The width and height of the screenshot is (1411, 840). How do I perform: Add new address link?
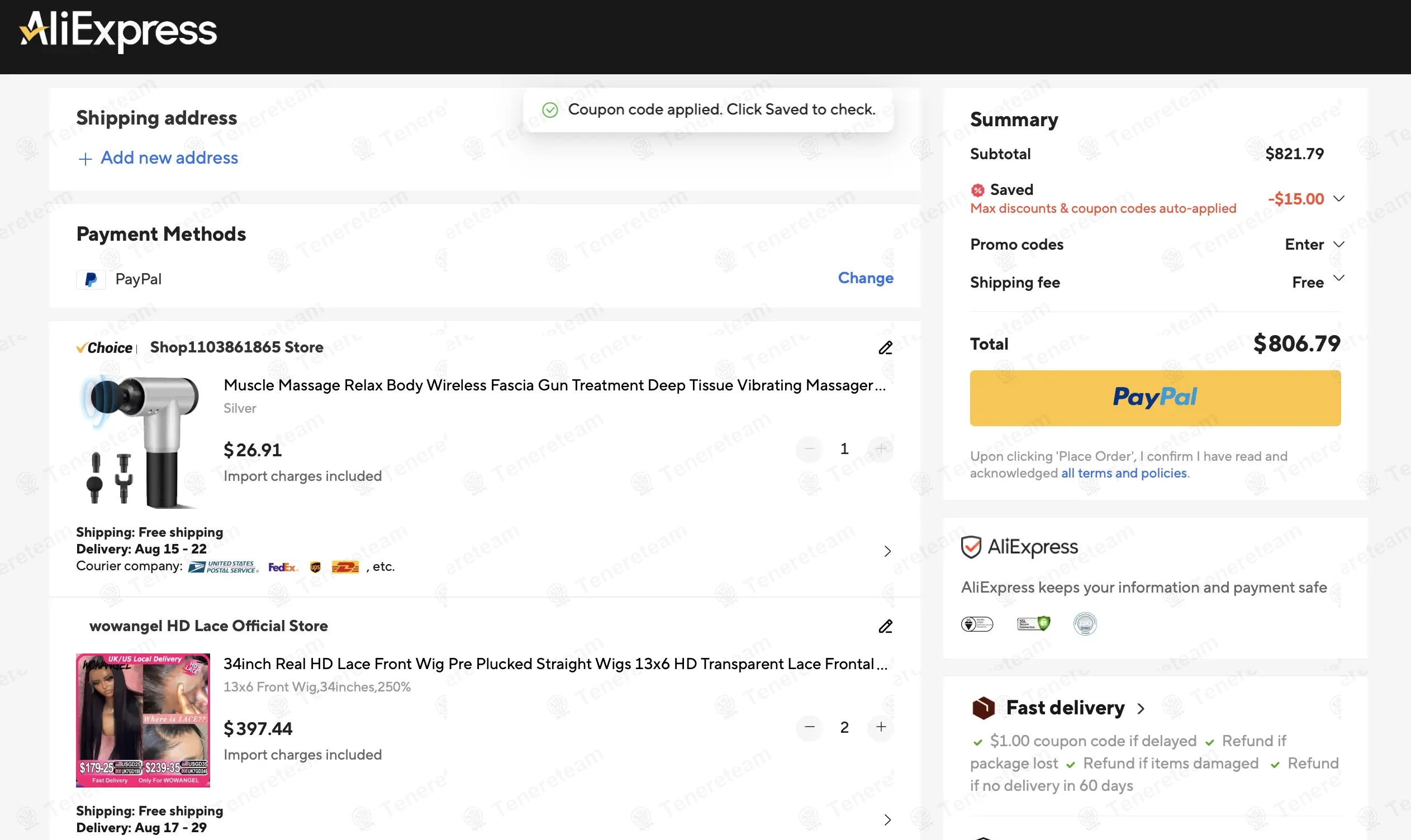169,158
